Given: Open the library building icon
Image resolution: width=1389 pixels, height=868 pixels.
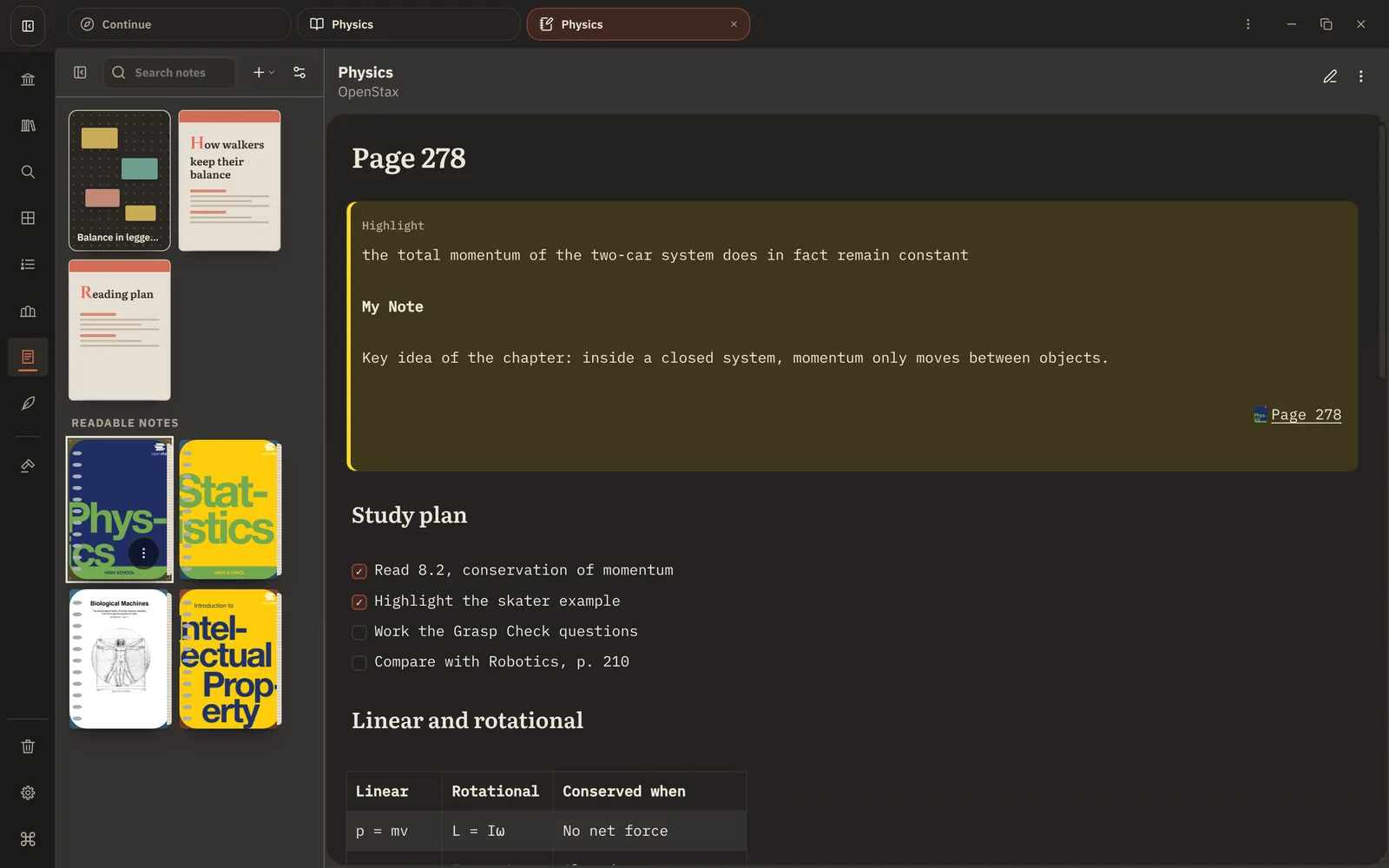Looking at the screenshot, I should [28, 80].
